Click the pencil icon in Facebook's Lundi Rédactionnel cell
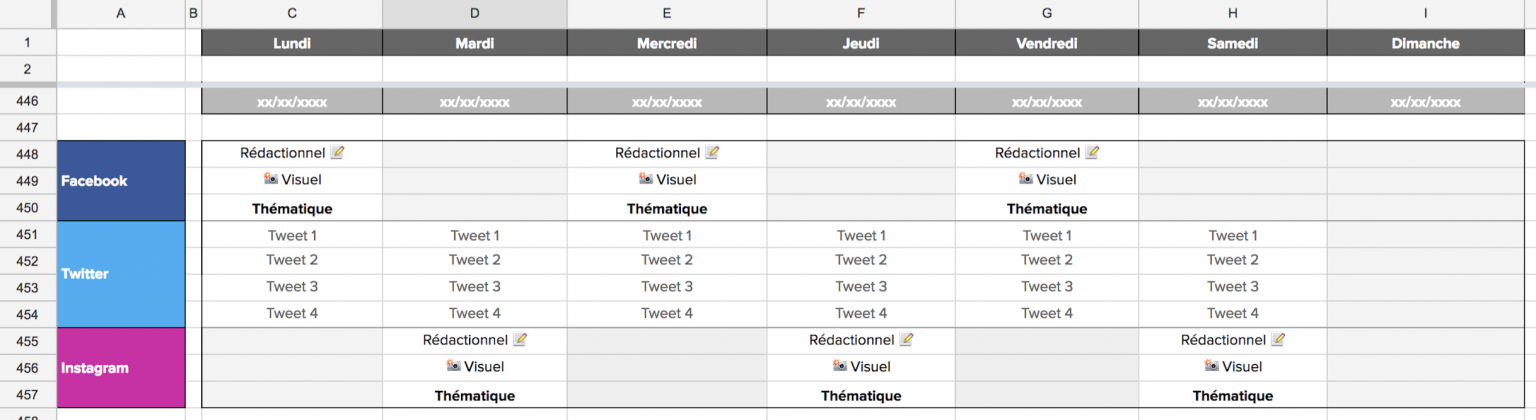The image size is (1536, 420). [x=337, y=153]
